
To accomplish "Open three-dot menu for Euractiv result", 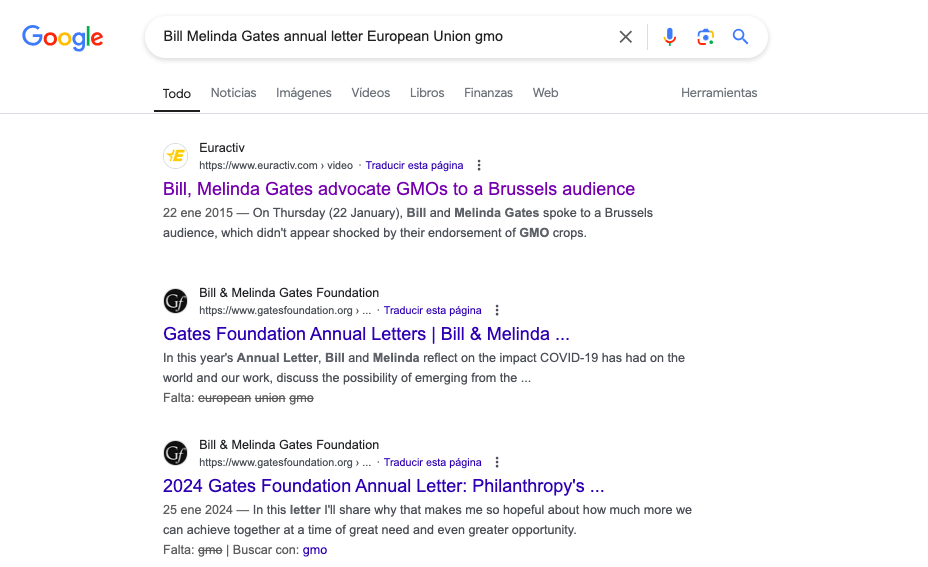I will click(x=479, y=165).
